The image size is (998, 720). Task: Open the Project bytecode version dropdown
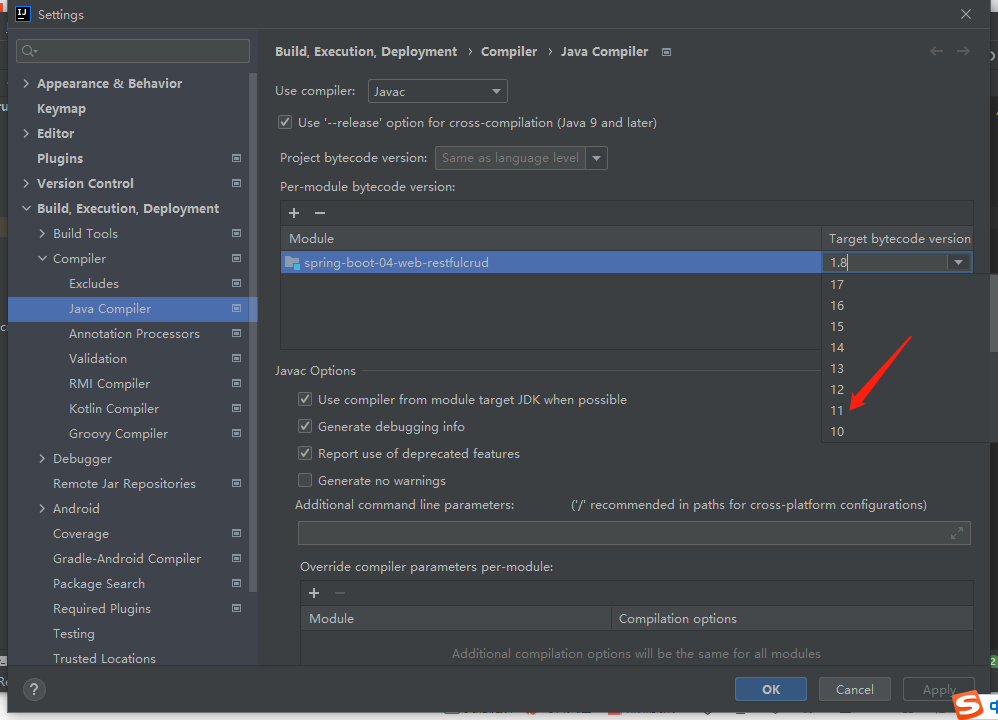click(x=597, y=157)
